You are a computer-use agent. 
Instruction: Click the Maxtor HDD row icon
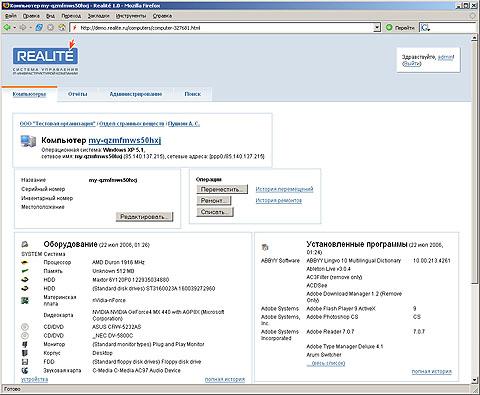25,280
